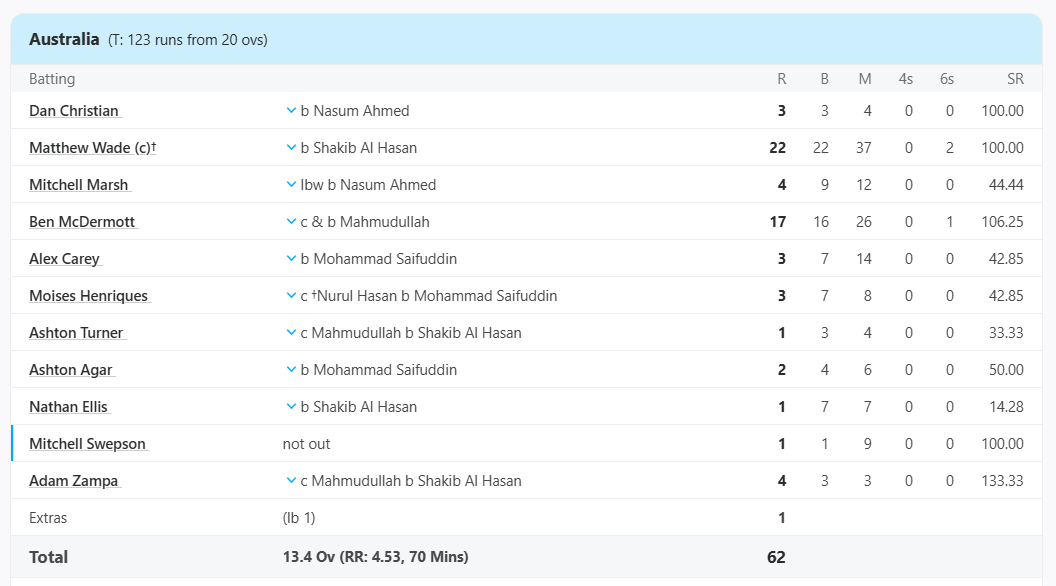Expand Moises Henriques' dismissal chevron
Image resolution: width=1056 pixels, height=586 pixels.
coord(291,296)
